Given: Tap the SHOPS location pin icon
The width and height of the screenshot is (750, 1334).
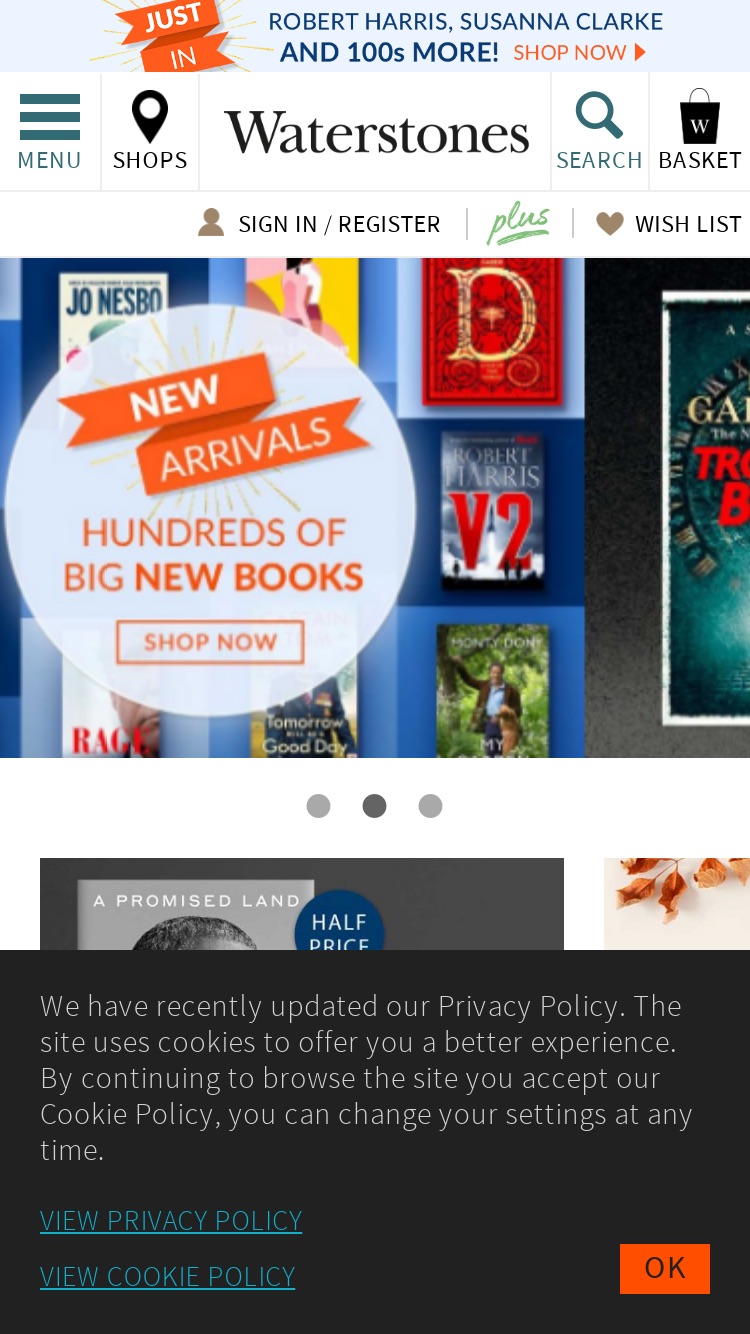Looking at the screenshot, I should 150,117.
